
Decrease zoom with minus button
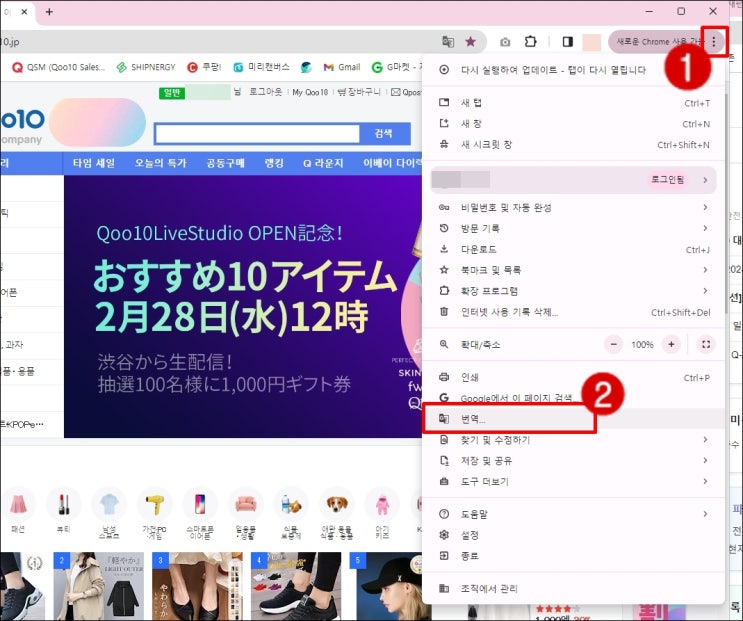(x=614, y=344)
